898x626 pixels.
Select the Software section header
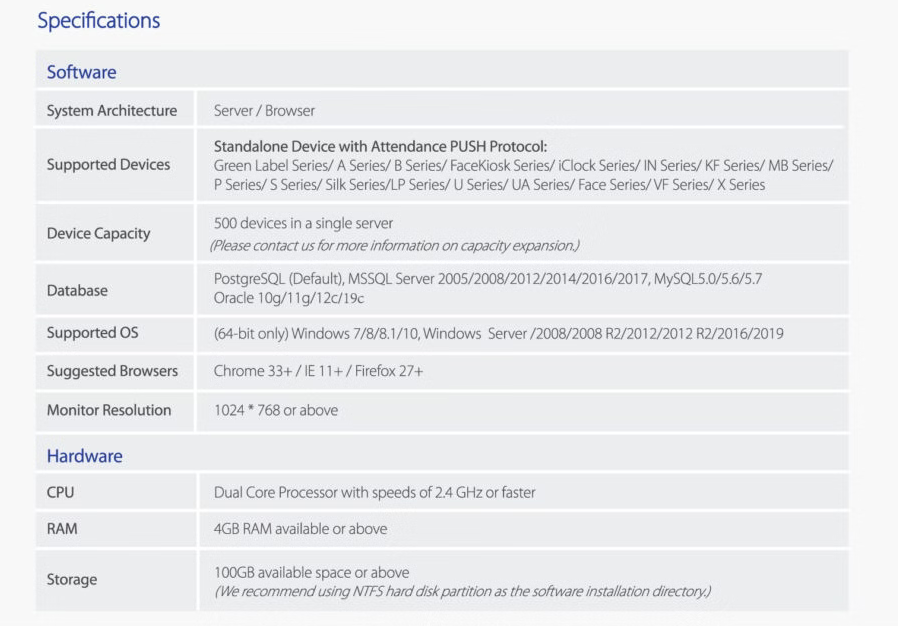[81, 72]
